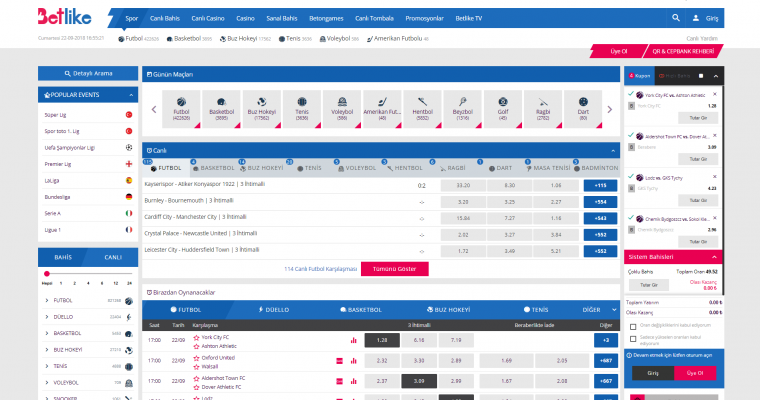Select odds 1.28 for York City FC

point(382,340)
